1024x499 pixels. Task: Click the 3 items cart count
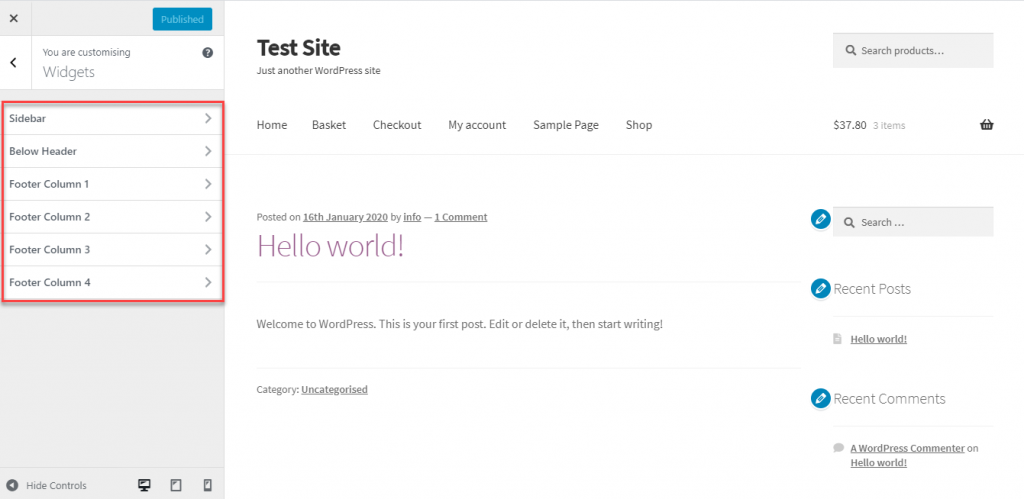[x=889, y=125]
